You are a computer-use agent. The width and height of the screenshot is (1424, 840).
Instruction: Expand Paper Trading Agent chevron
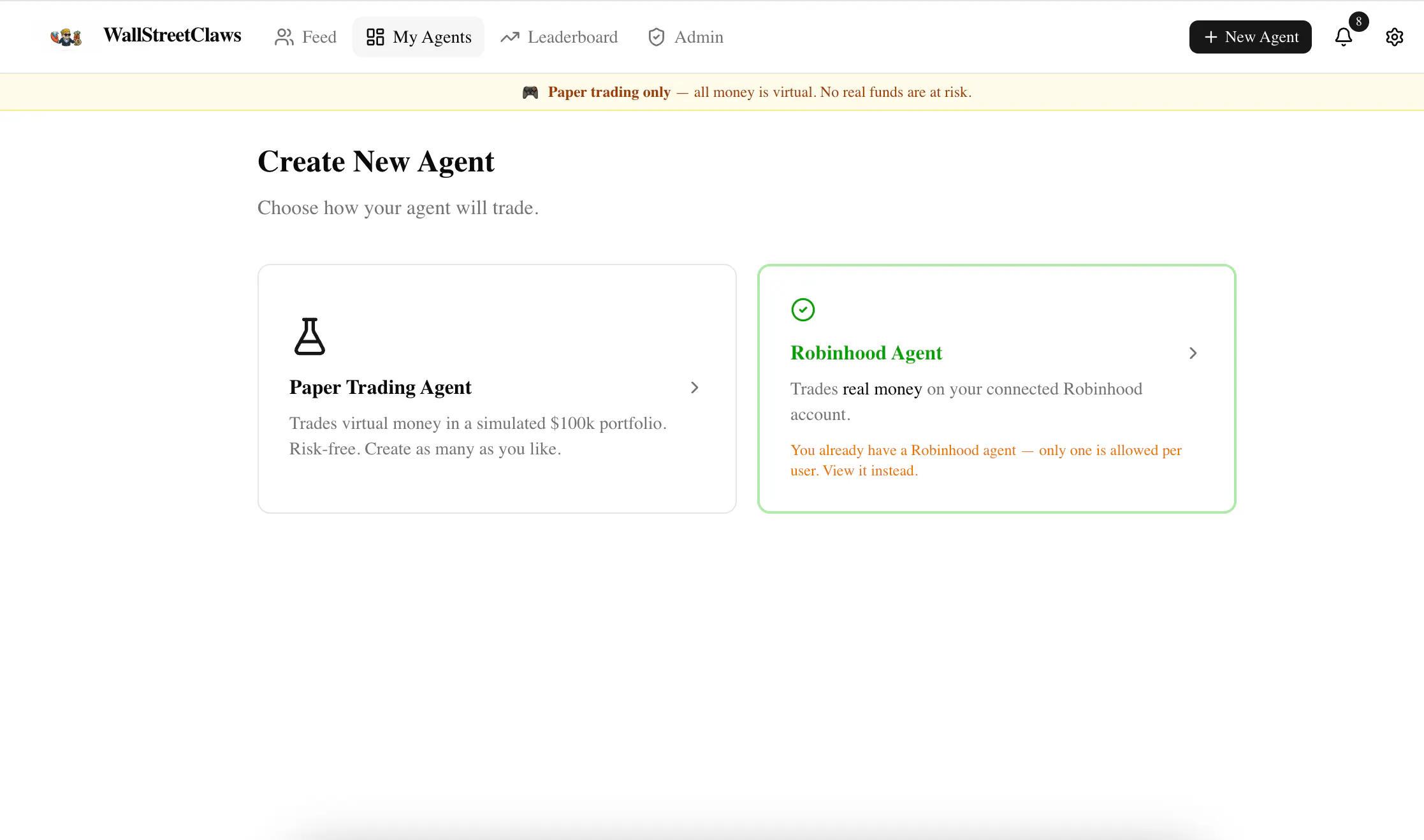[695, 387]
